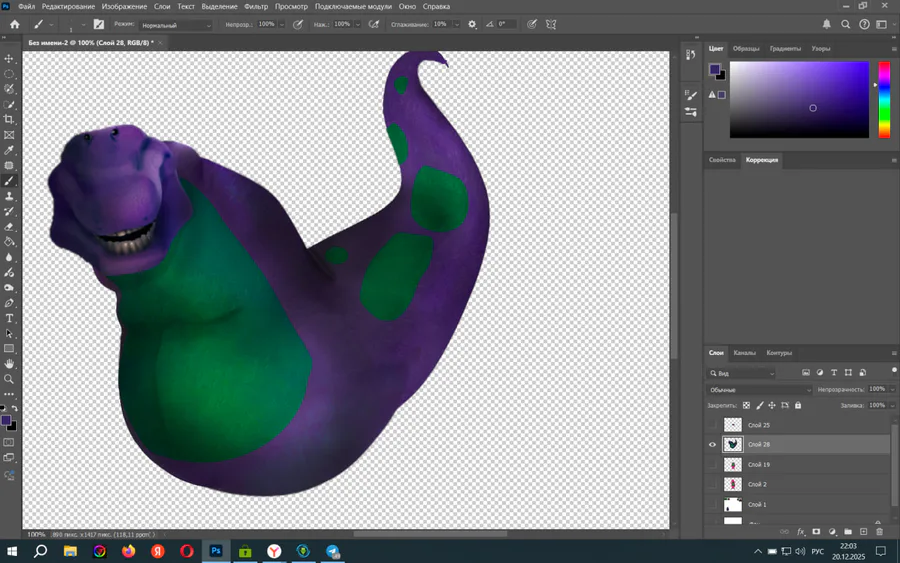
Task: Create a new layer
Action: pos(863,532)
